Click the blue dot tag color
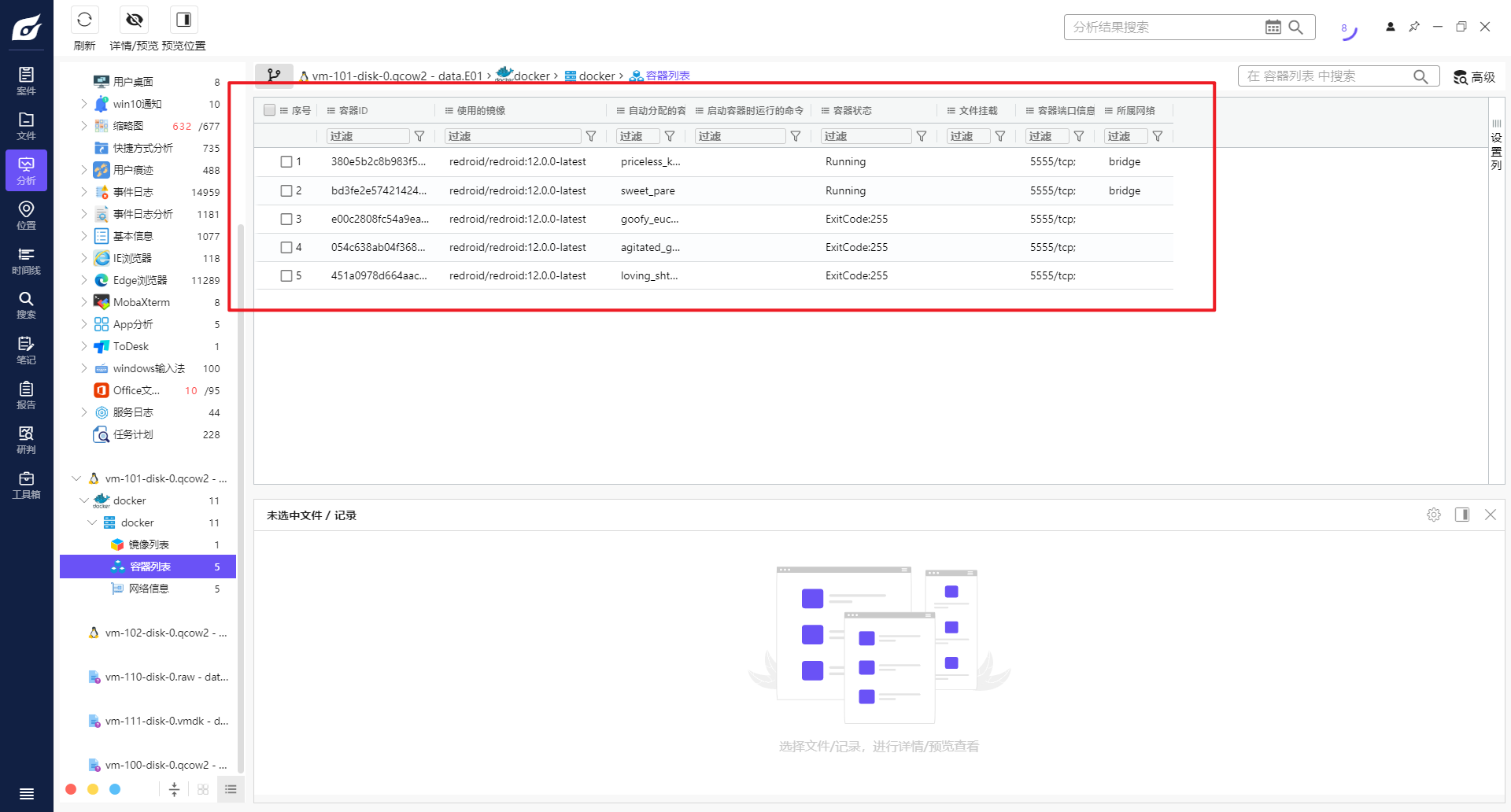The height and width of the screenshot is (812, 1511). tap(115, 789)
